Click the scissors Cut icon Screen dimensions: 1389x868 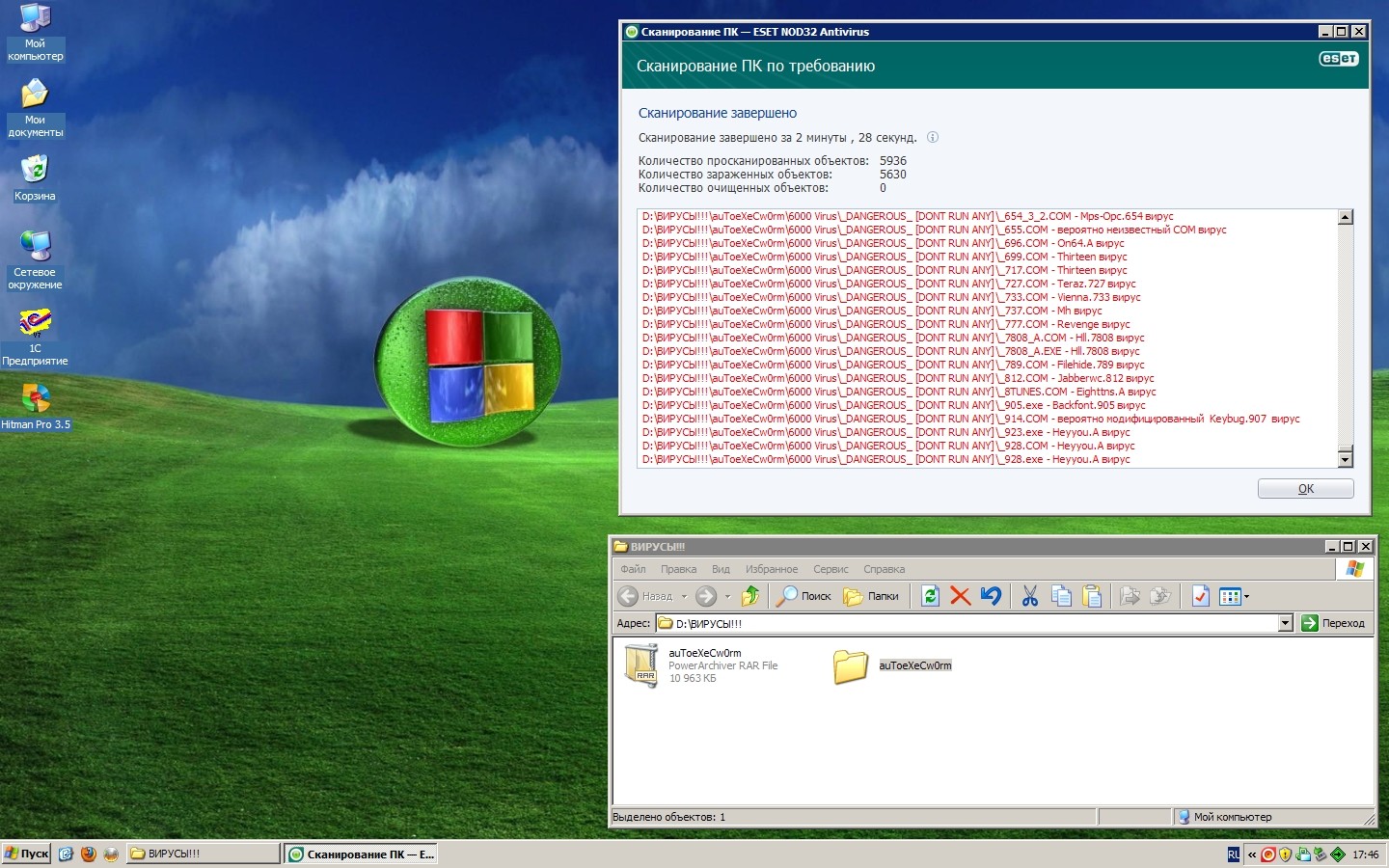[1030, 596]
